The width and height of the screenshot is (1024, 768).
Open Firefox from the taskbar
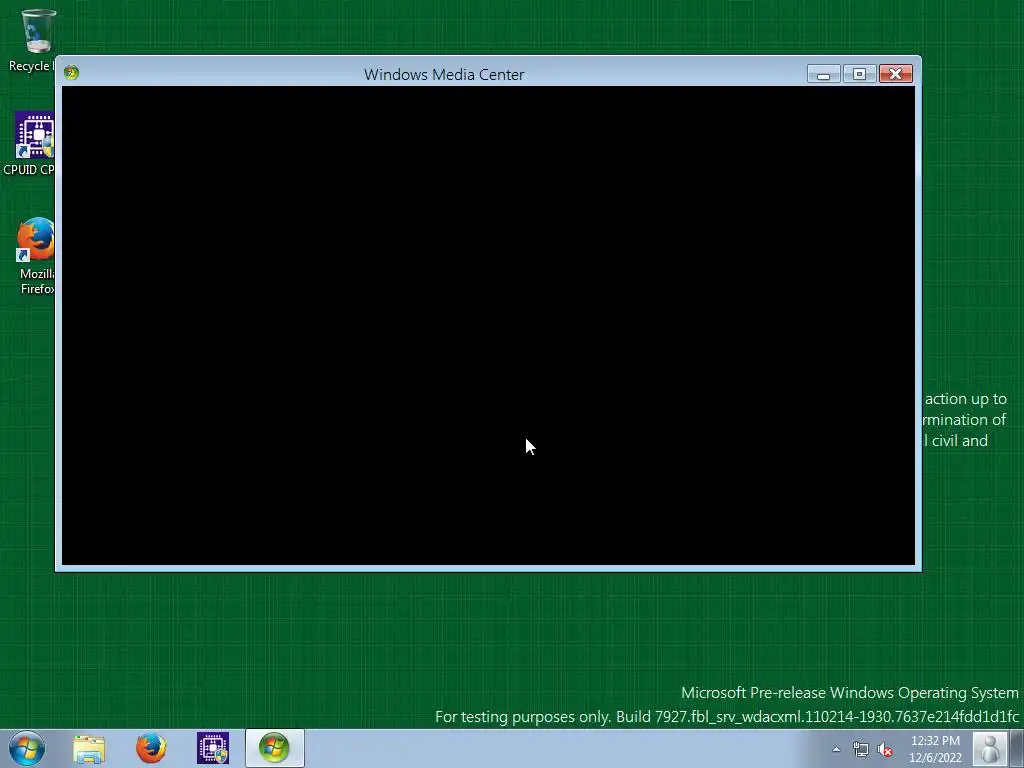click(x=151, y=748)
